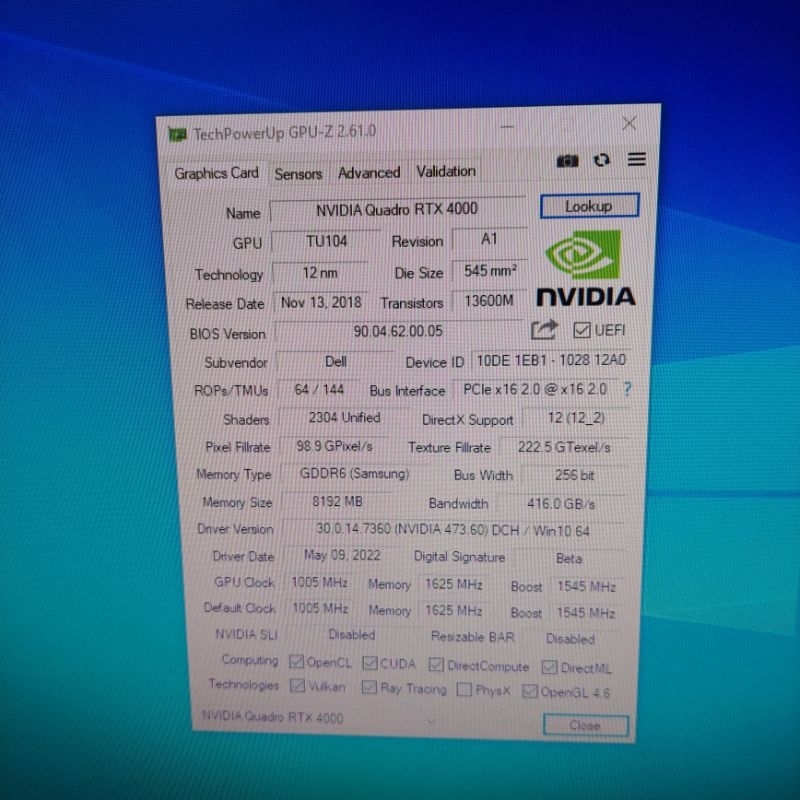Viewport: 800px width, 800px height.
Task: Toggle the PhysX checkbox
Action: pos(464,689)
